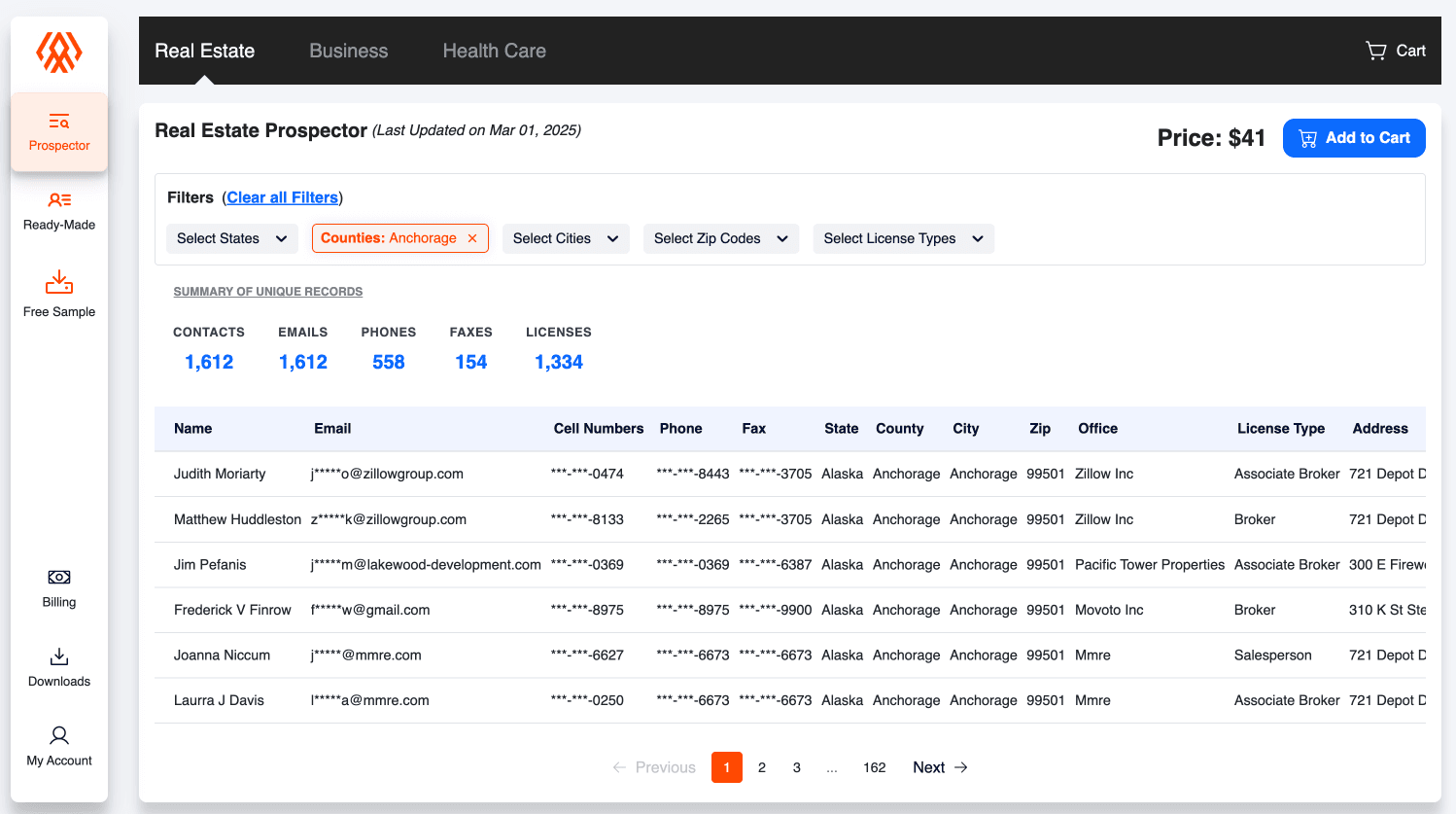Go to Next page of results
The width and height of the screenshot is (1456, 814).
(x=940, y=767)
